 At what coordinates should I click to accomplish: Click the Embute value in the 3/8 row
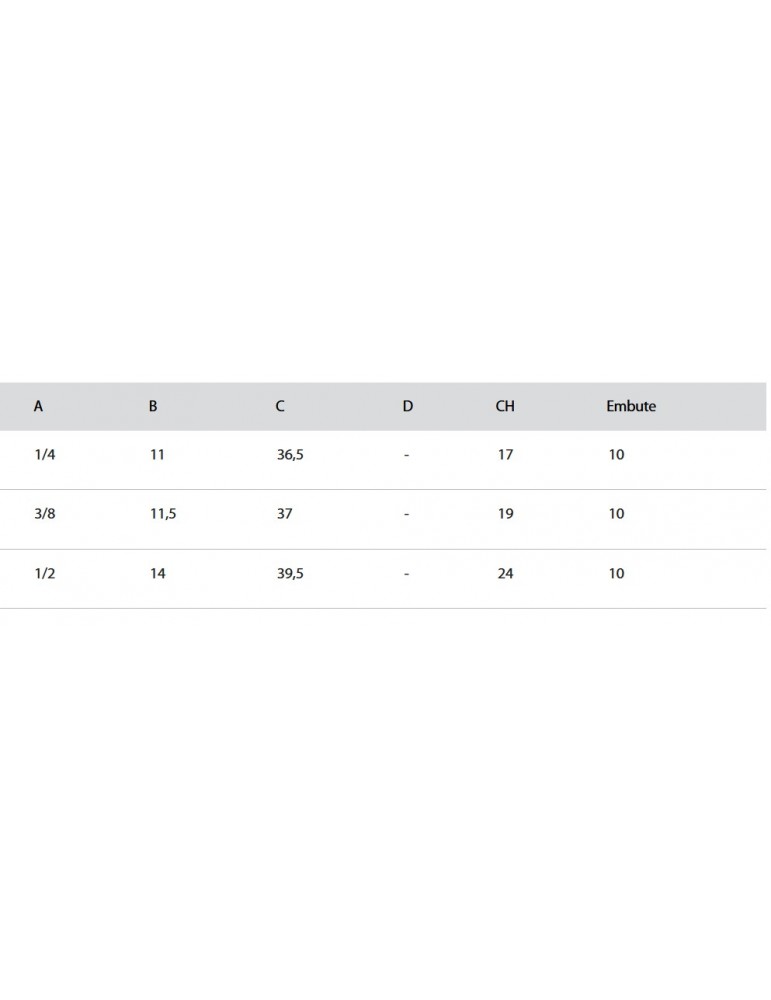tap(616, 514)
